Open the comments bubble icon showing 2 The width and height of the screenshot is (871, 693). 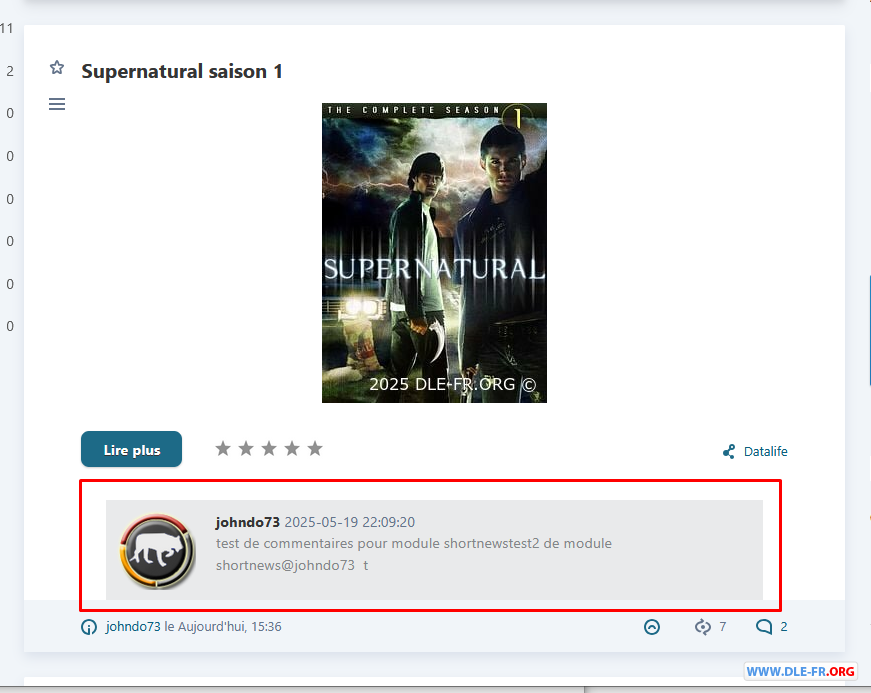pos(764,627)
